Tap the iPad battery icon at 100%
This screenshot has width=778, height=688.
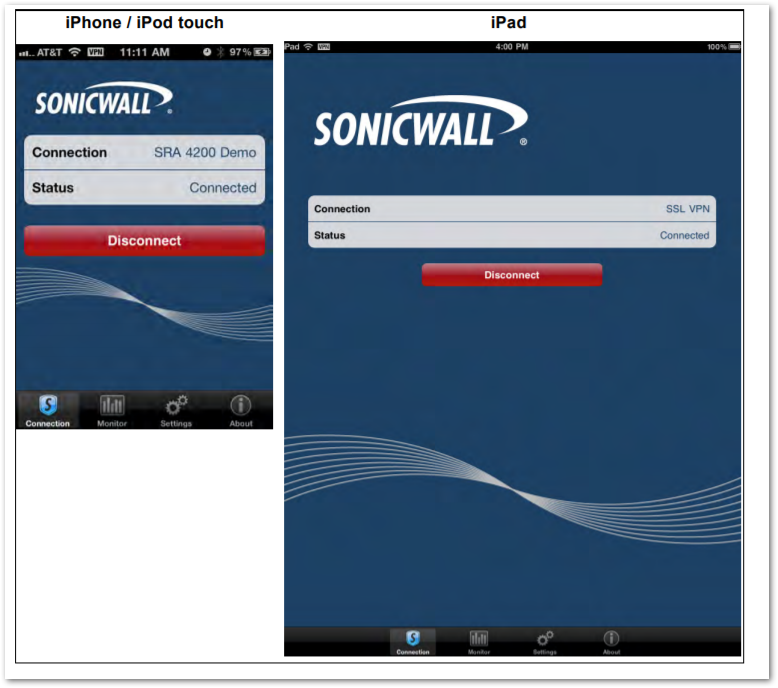pos(734,47)
